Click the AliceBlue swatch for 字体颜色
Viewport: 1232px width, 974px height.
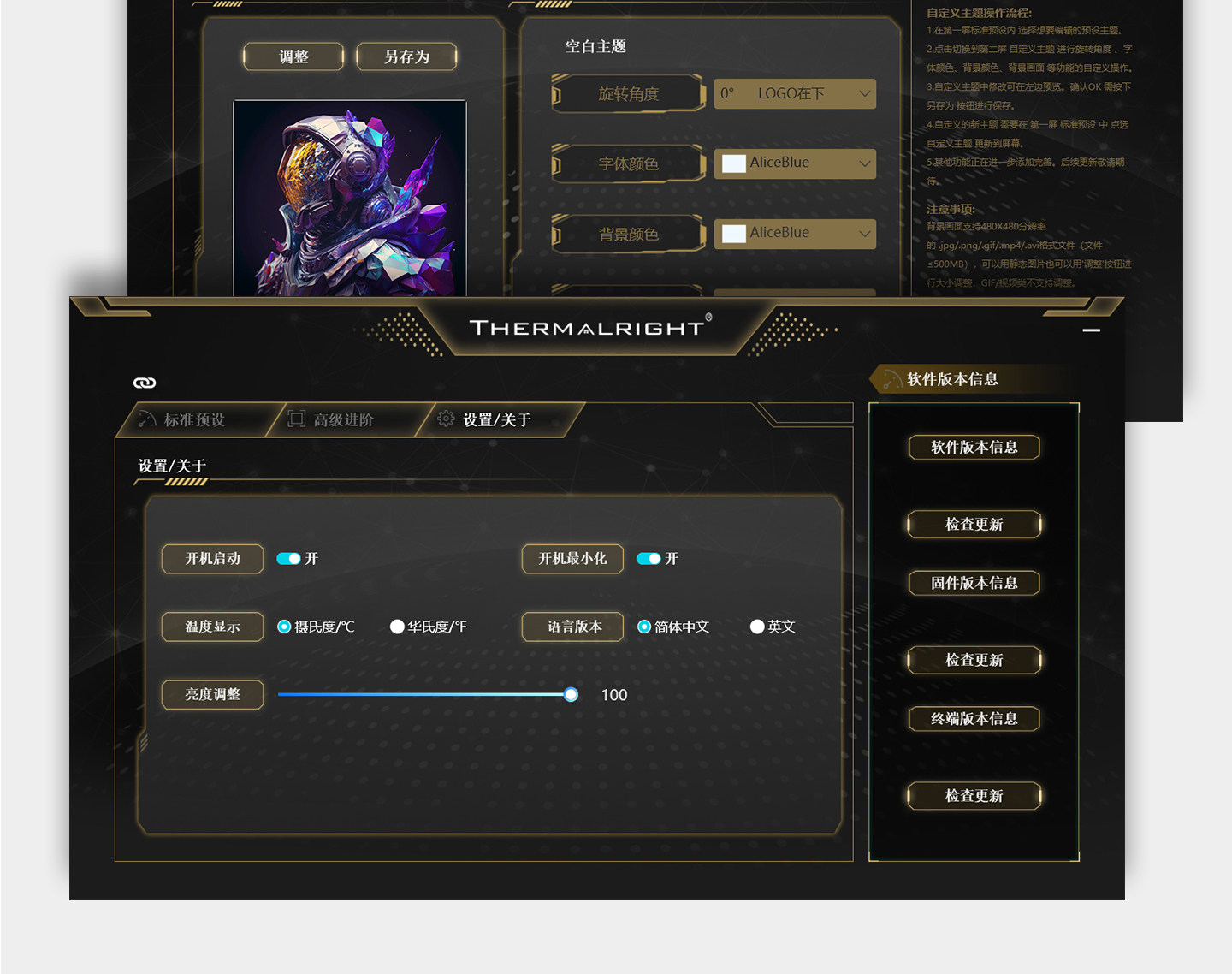734,163
